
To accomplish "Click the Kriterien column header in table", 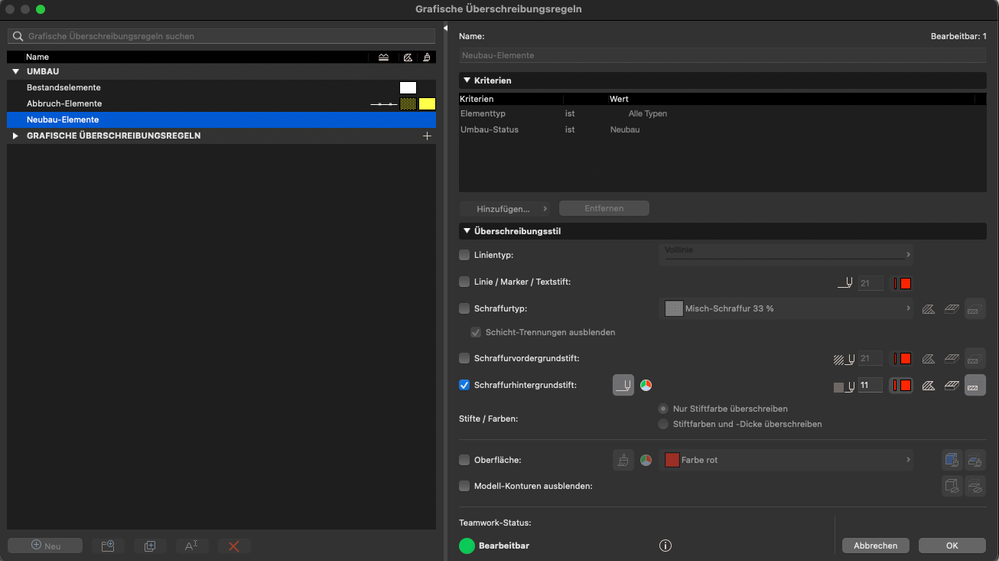I will [477, 99].
